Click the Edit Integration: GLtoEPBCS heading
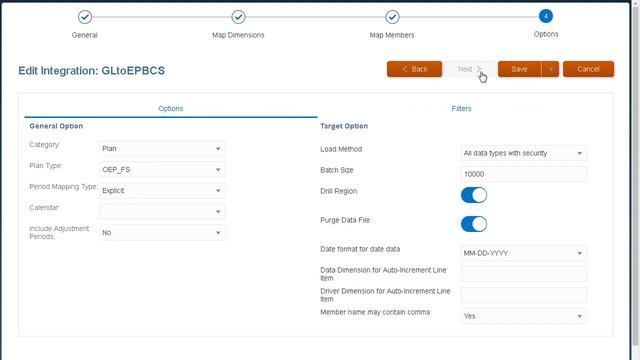This screenshot has width=640, height=360. pos(91,71)
